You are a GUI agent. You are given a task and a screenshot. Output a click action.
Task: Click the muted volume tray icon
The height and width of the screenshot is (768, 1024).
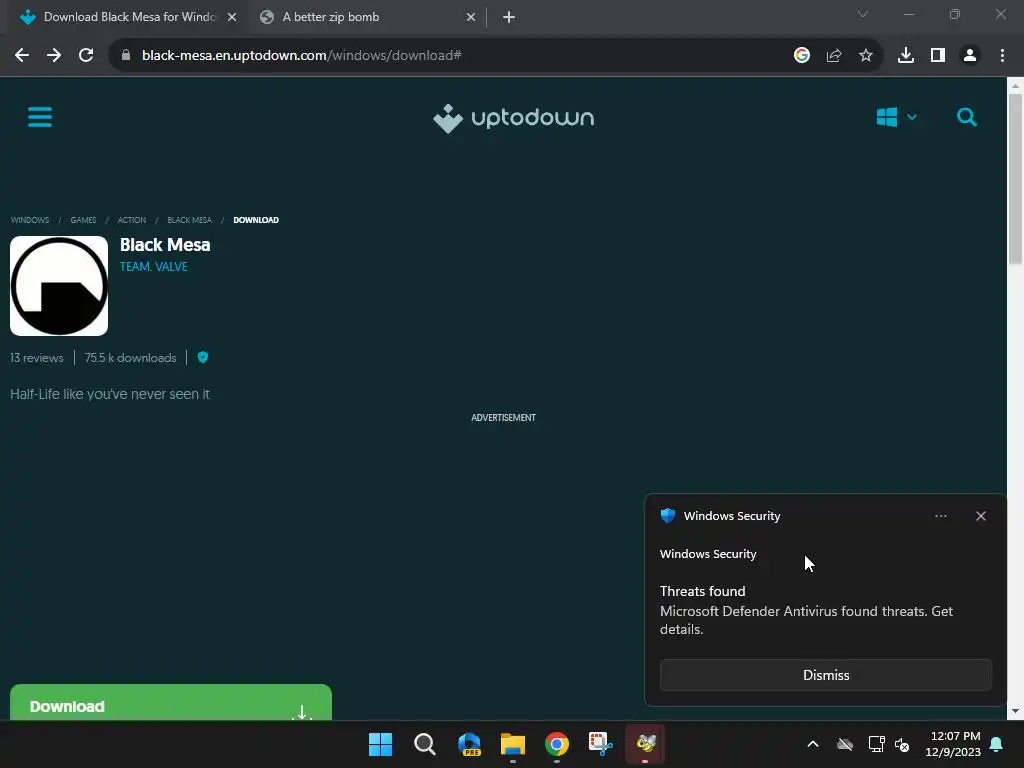(x=902, y=744)
